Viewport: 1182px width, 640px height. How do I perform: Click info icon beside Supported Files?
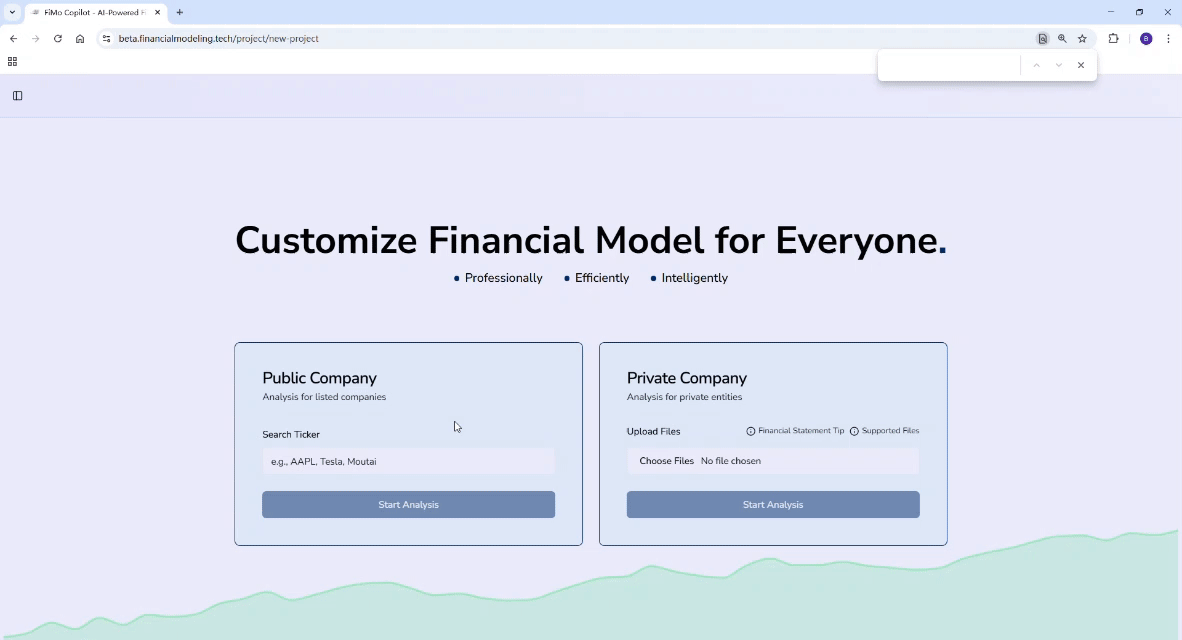tap(854, 430)
